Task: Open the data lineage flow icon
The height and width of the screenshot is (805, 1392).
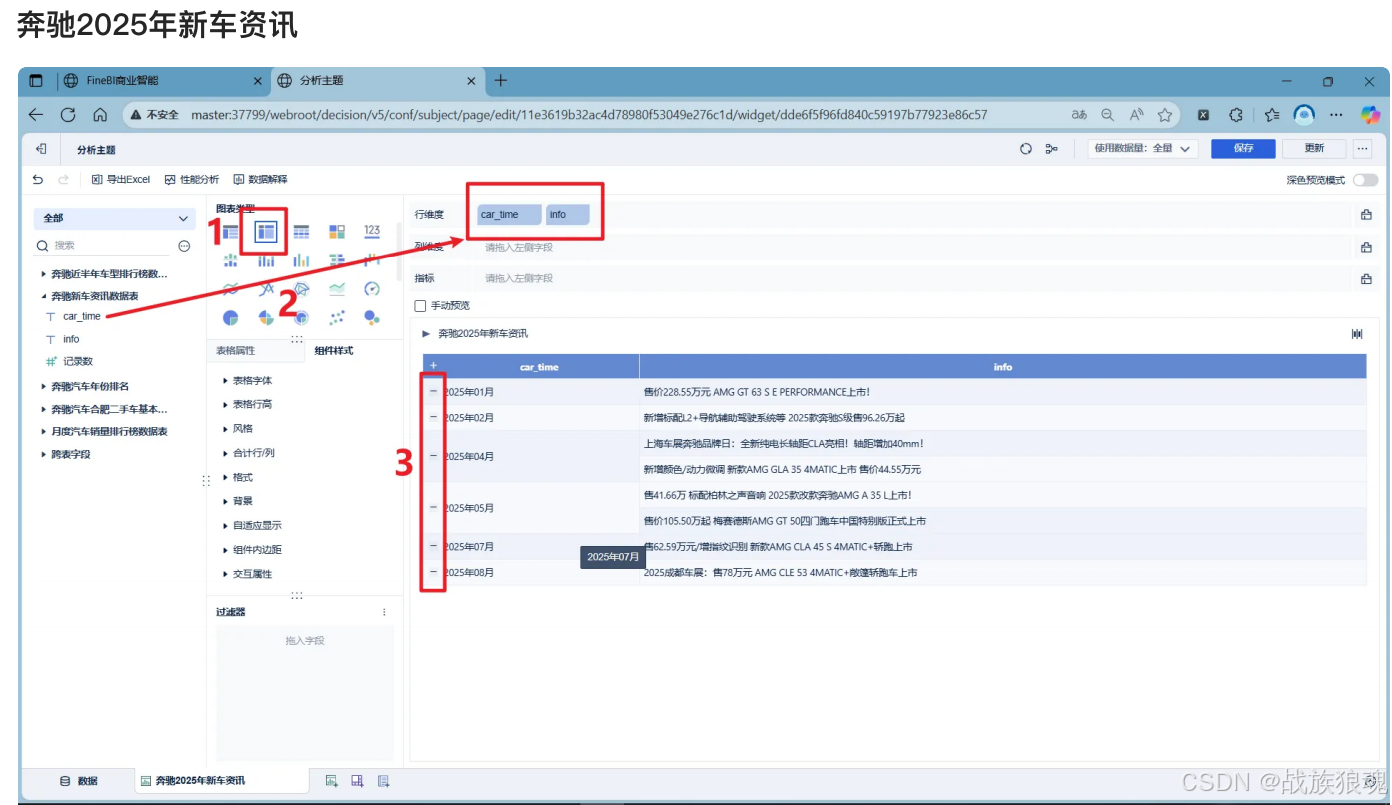Action: click(x=1051, y=149)
